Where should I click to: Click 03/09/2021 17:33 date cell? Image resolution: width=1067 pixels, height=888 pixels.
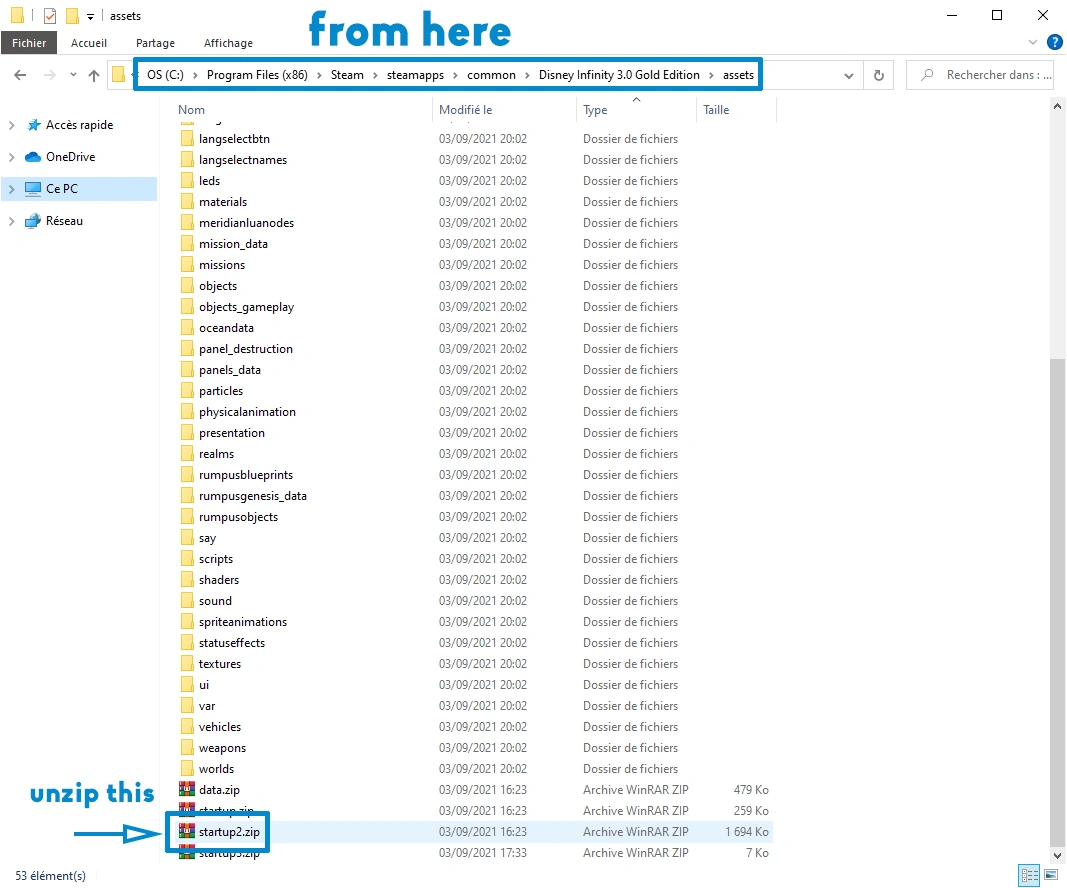[x=482, y=853]
